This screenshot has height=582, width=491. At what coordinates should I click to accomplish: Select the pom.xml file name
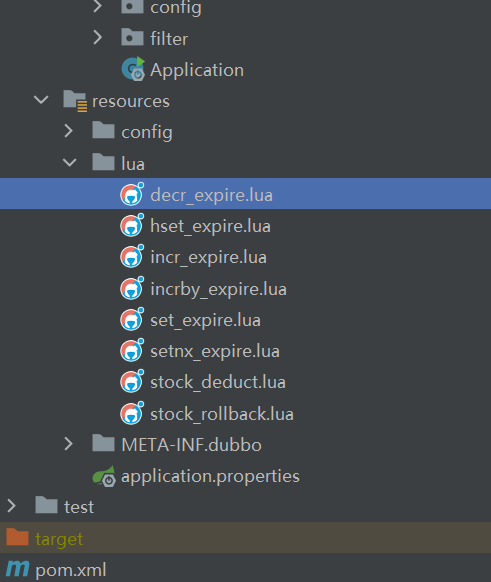click(x=71, y=570)
